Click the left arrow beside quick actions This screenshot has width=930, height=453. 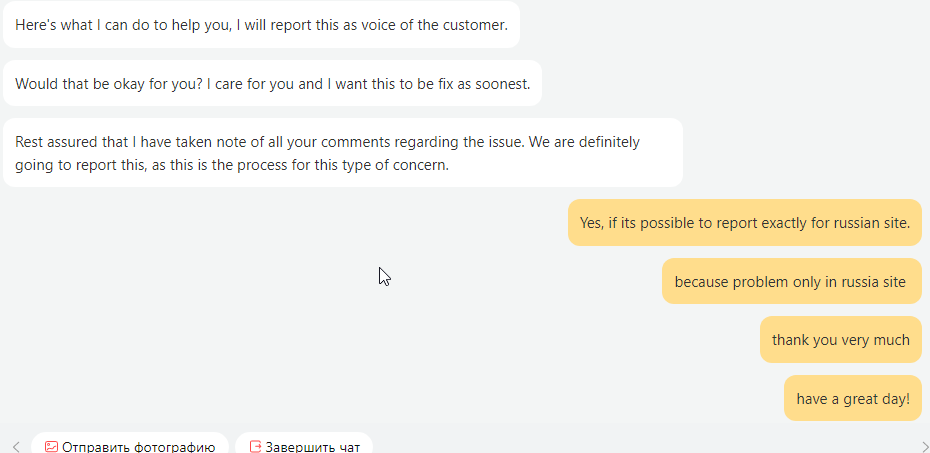pyautogui.click(x=16, y=446)
